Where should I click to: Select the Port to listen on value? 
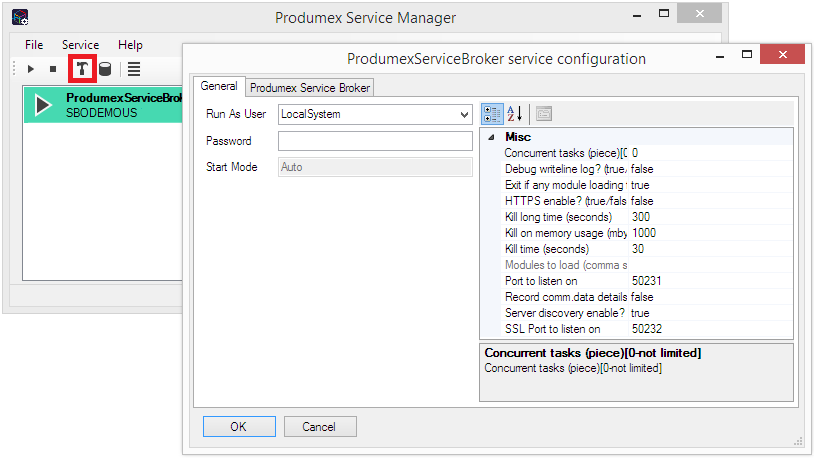coord(710,281)
